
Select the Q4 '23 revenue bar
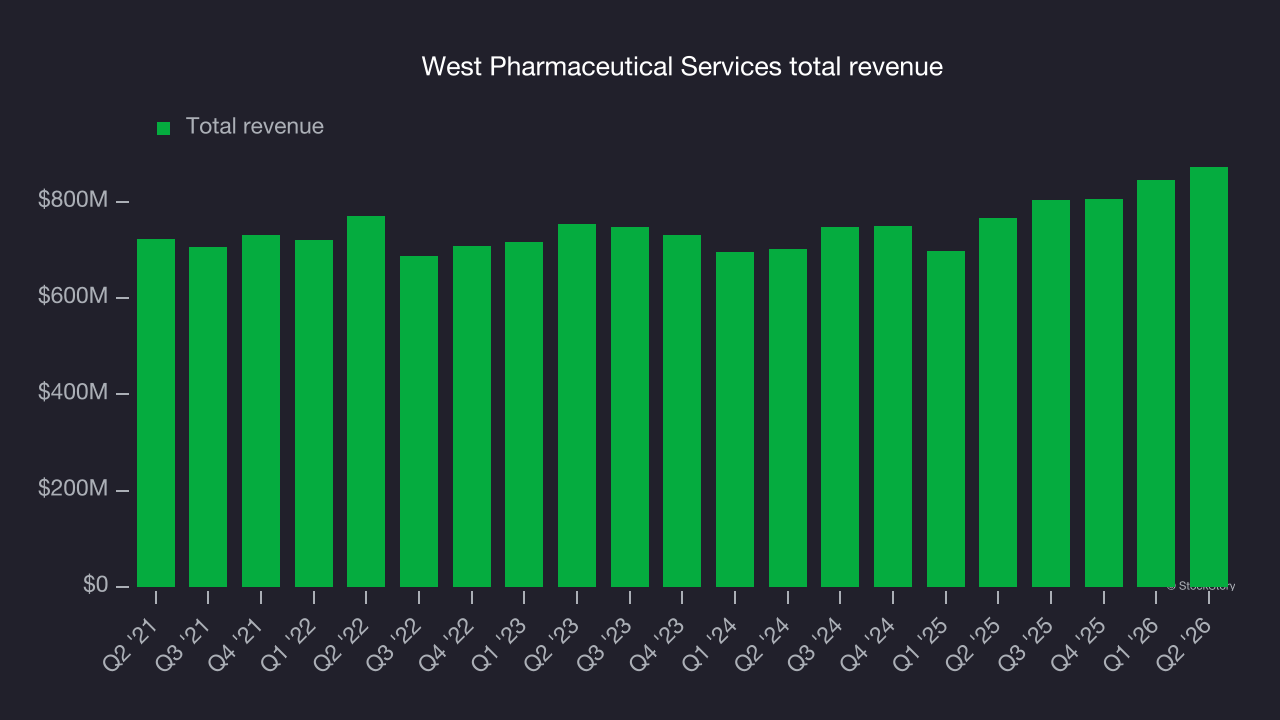click(682, 411)
